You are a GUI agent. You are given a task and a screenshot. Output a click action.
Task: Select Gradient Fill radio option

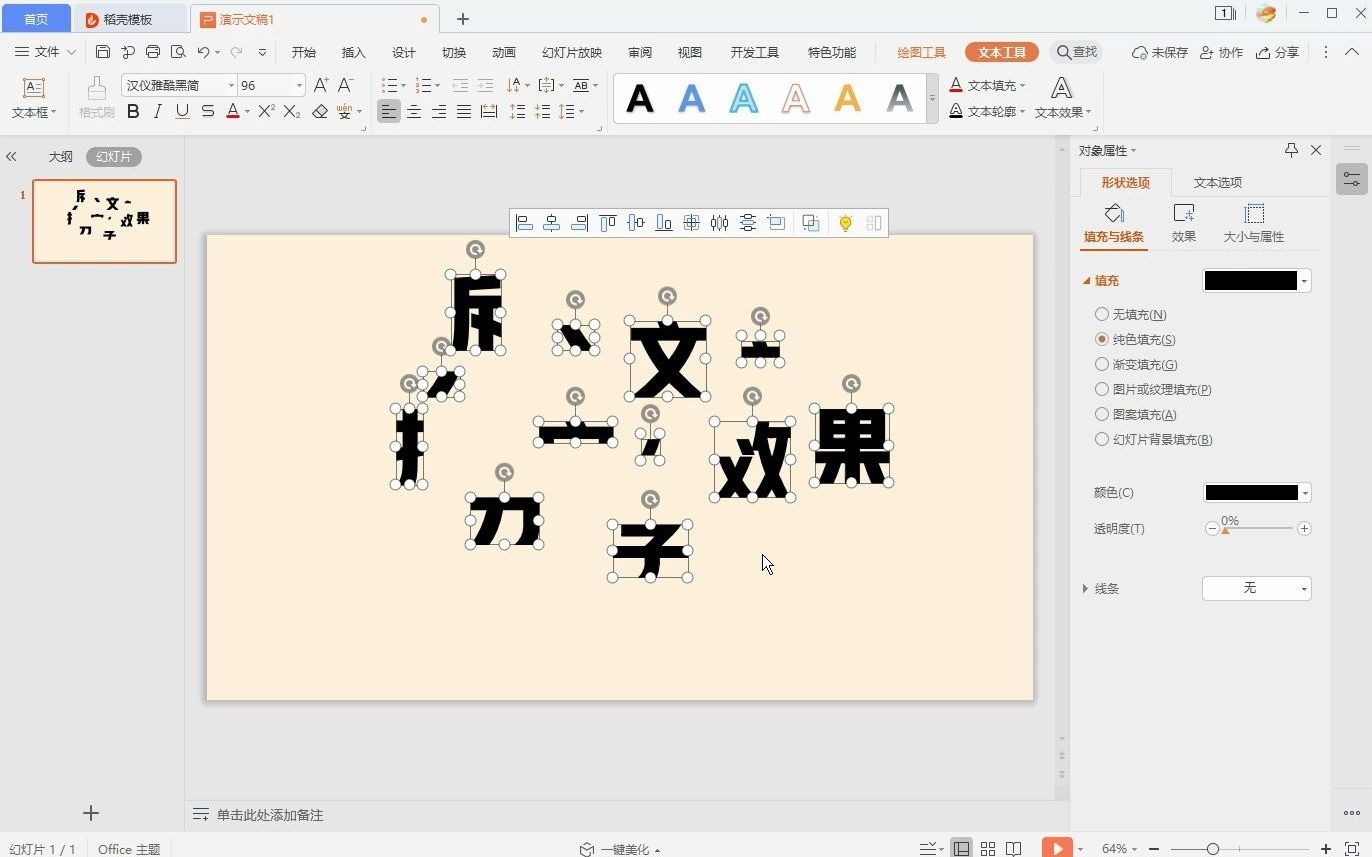[1102, 364]
